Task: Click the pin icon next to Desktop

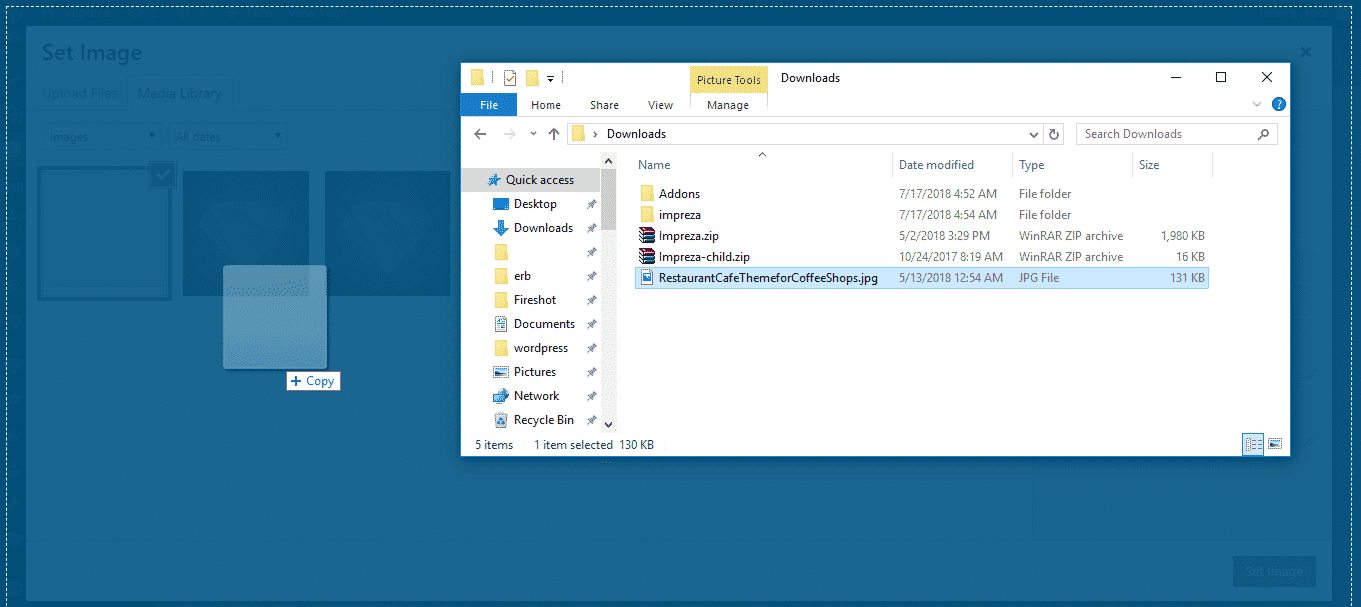Action: click(x=591, y=204)
